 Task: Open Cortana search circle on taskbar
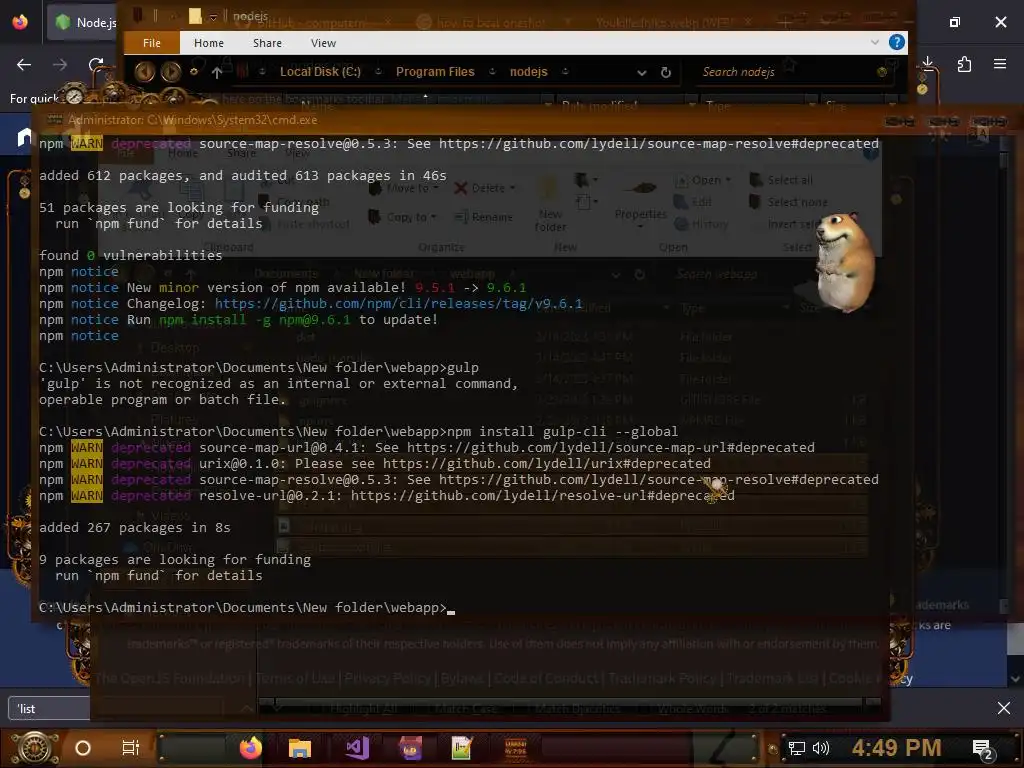click(x=83, y=748)
